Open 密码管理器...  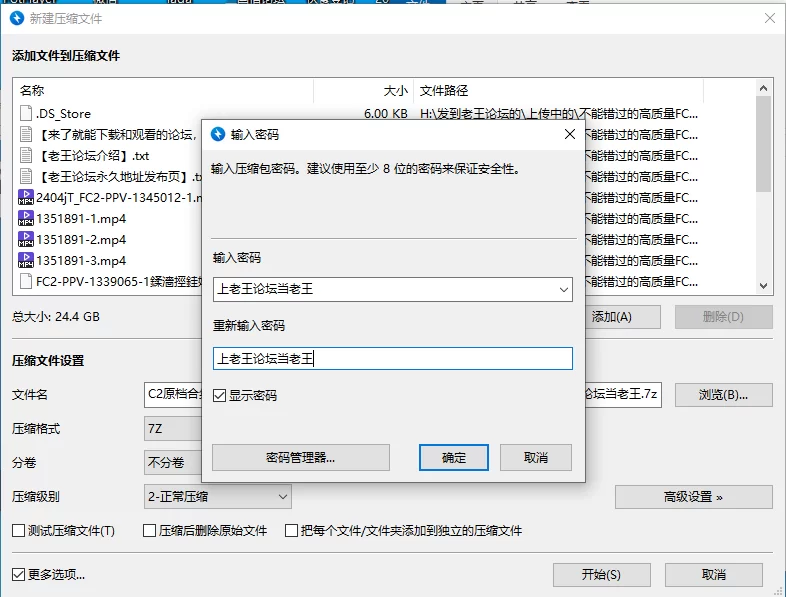click(301, 457)
